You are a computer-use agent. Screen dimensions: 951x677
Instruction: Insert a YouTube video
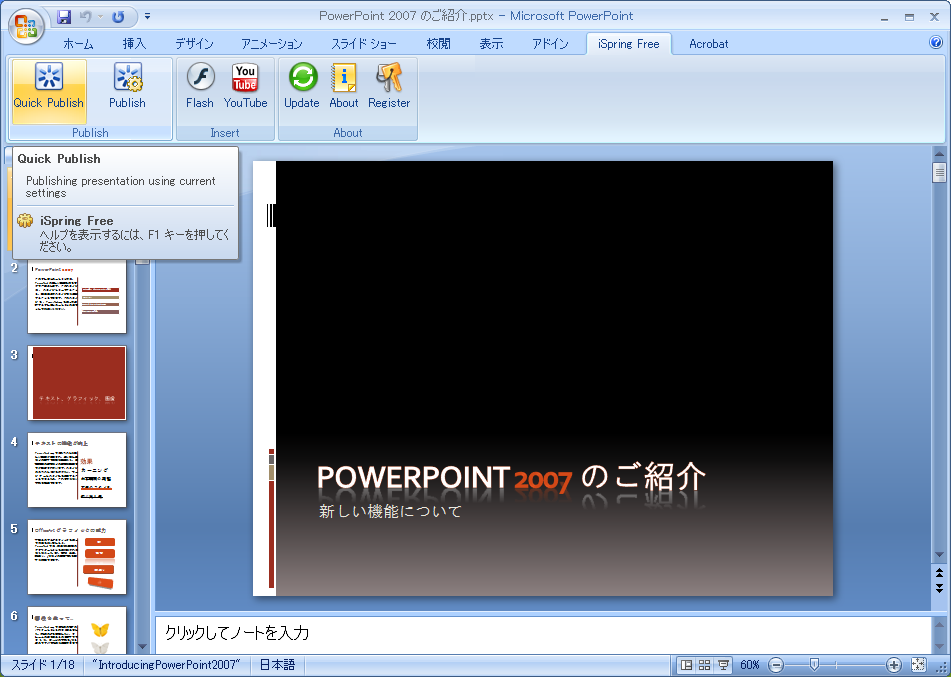(245, 86)
